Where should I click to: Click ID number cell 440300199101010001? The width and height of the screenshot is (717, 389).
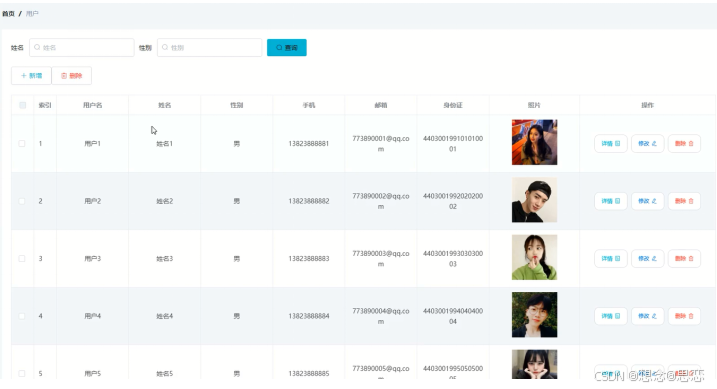click(x=453, y=144)
